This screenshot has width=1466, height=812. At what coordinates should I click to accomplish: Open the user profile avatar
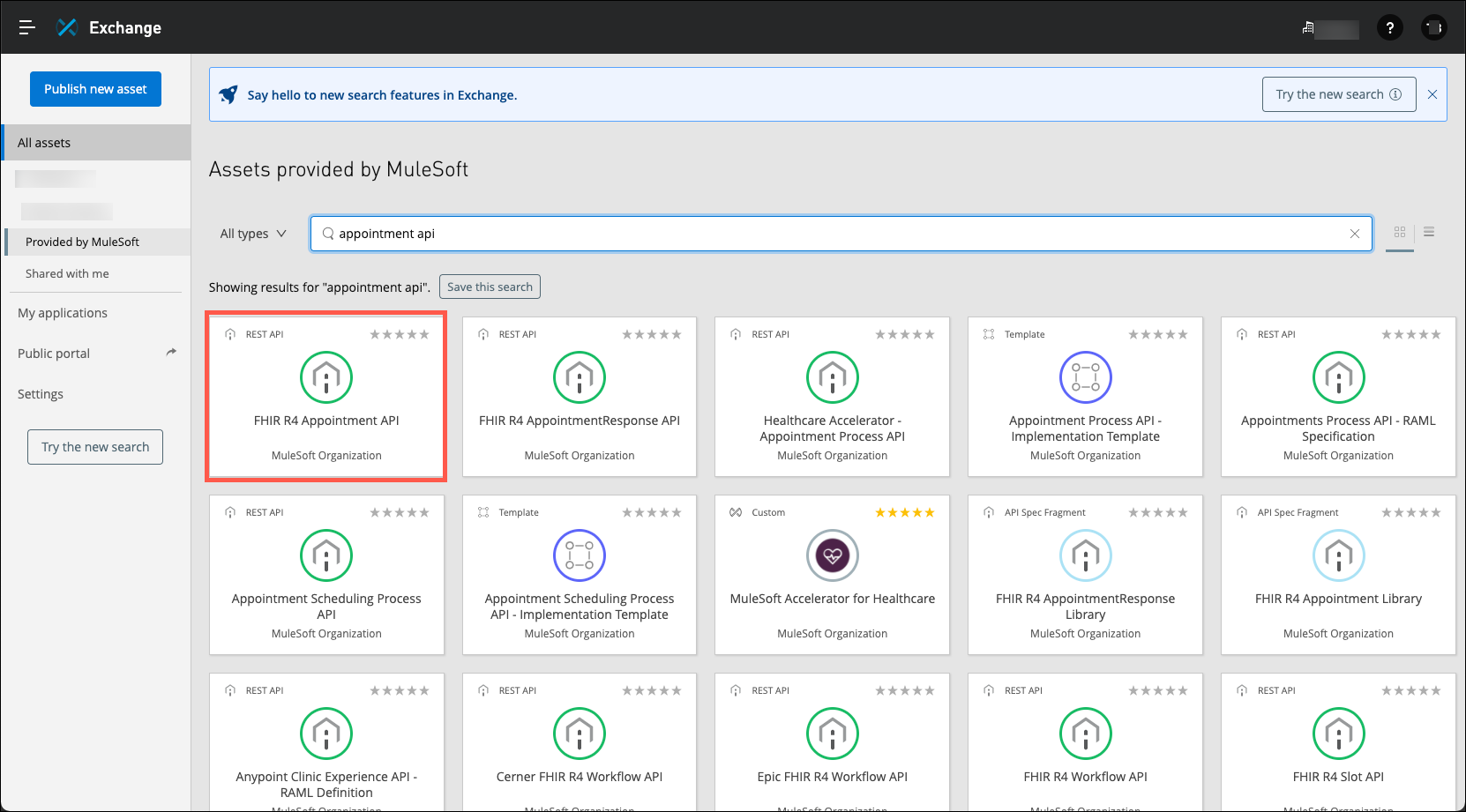[1434, 28]
